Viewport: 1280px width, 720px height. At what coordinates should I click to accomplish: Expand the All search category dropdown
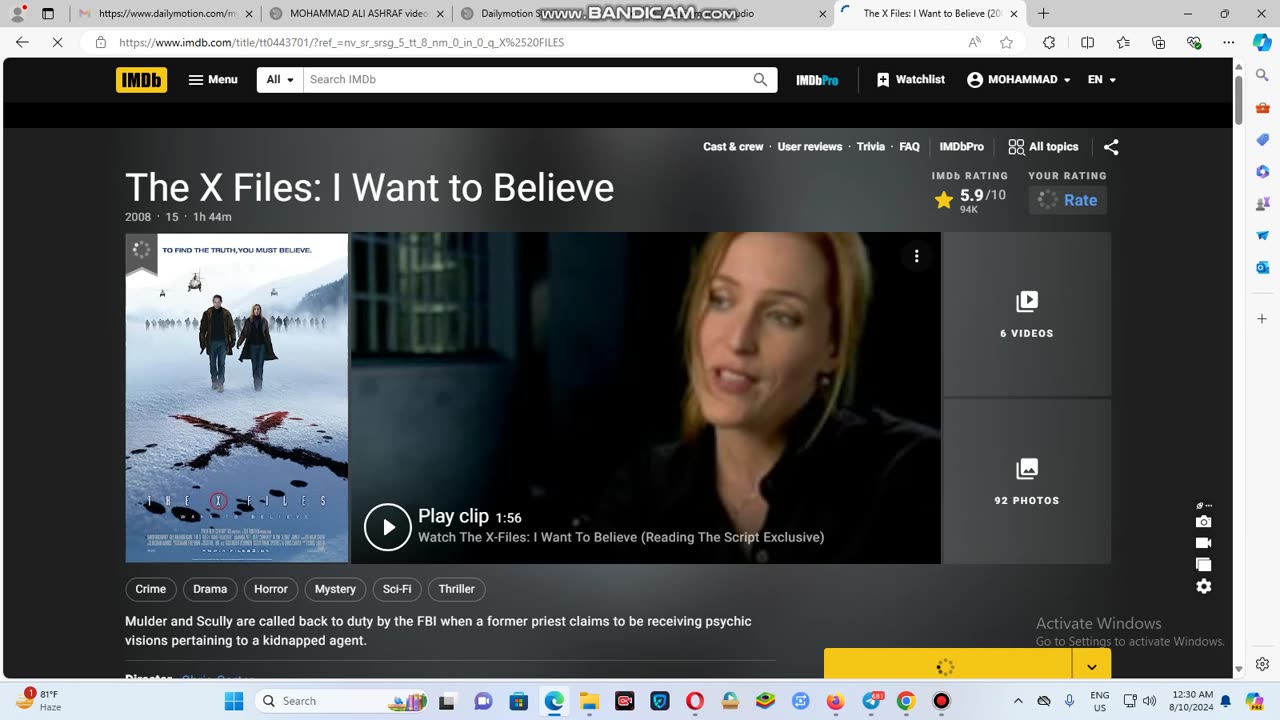pos(280,80)
